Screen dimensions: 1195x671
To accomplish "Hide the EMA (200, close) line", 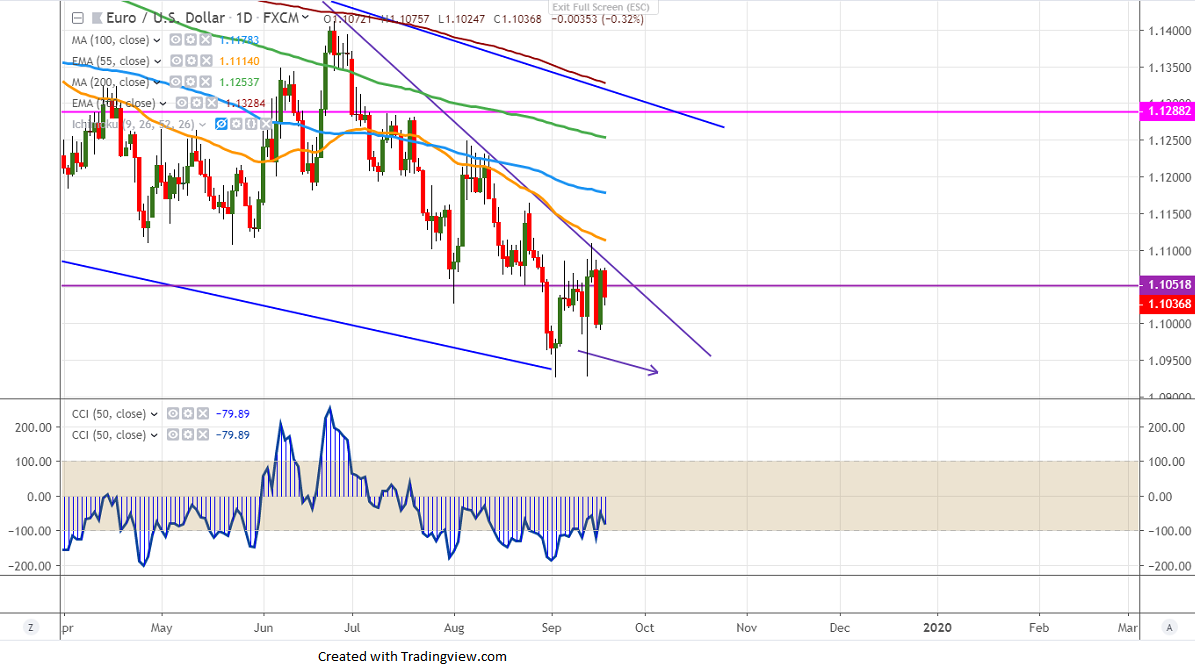I will coord(181,103).
